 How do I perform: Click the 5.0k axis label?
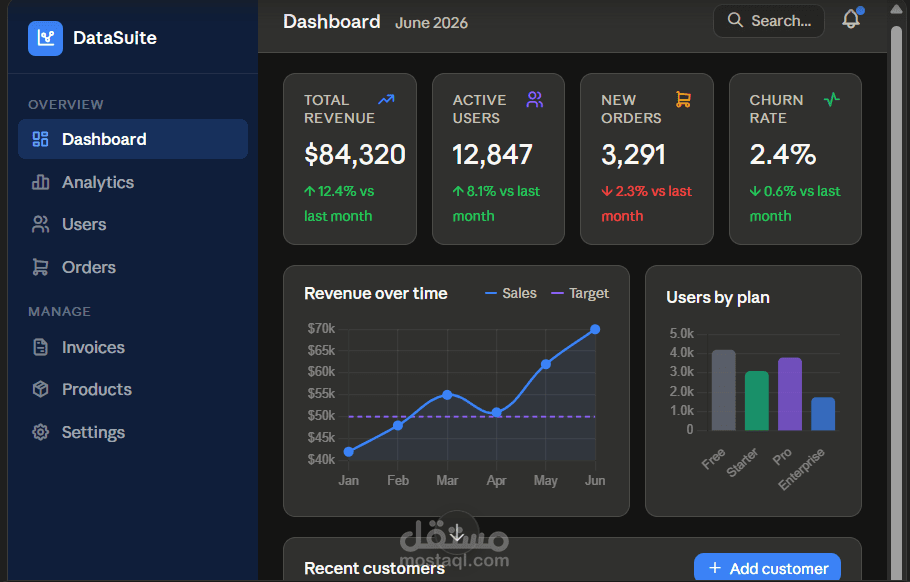point(682,334)
